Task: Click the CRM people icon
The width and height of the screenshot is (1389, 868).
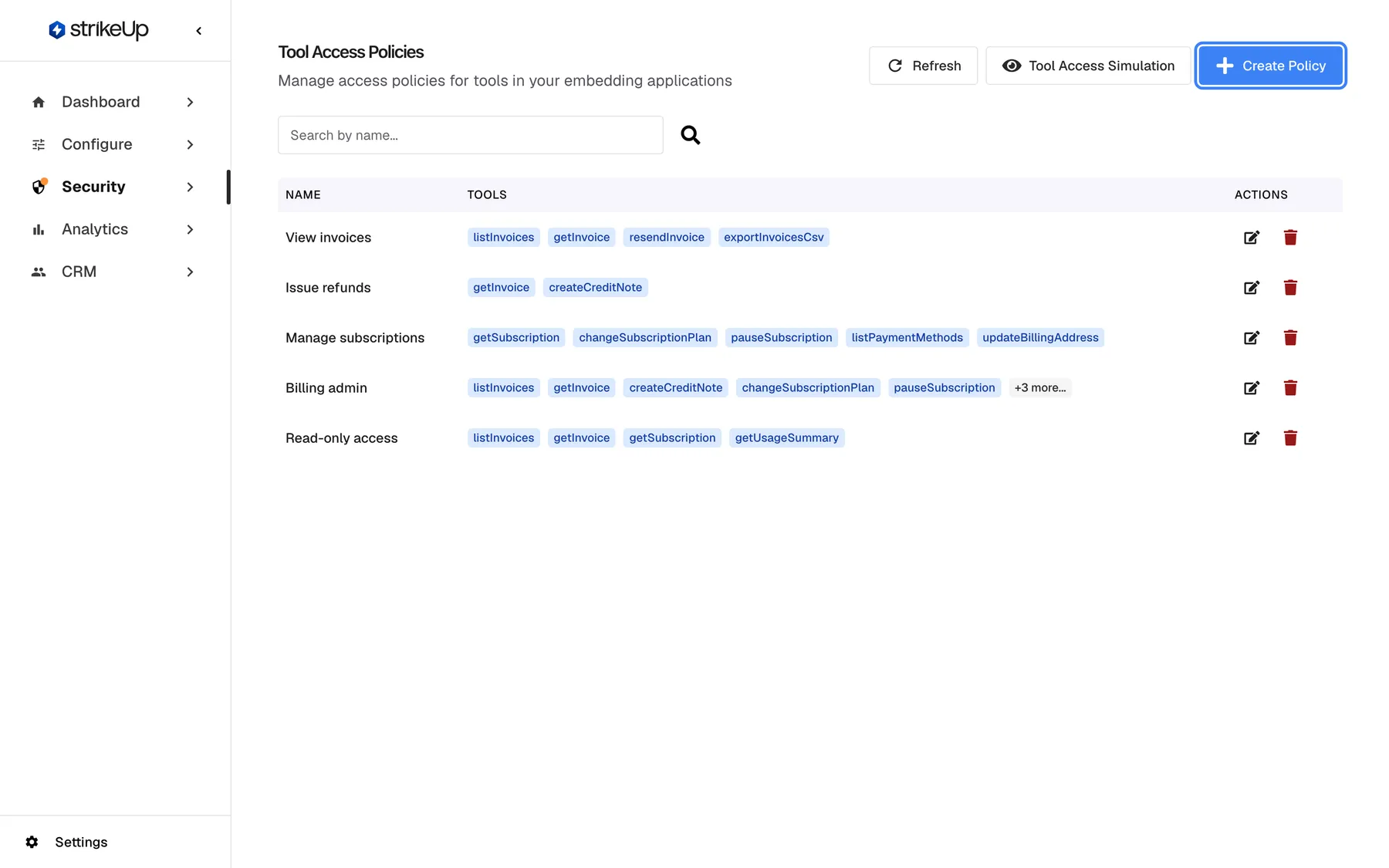Action: click(x=39, y=272)
